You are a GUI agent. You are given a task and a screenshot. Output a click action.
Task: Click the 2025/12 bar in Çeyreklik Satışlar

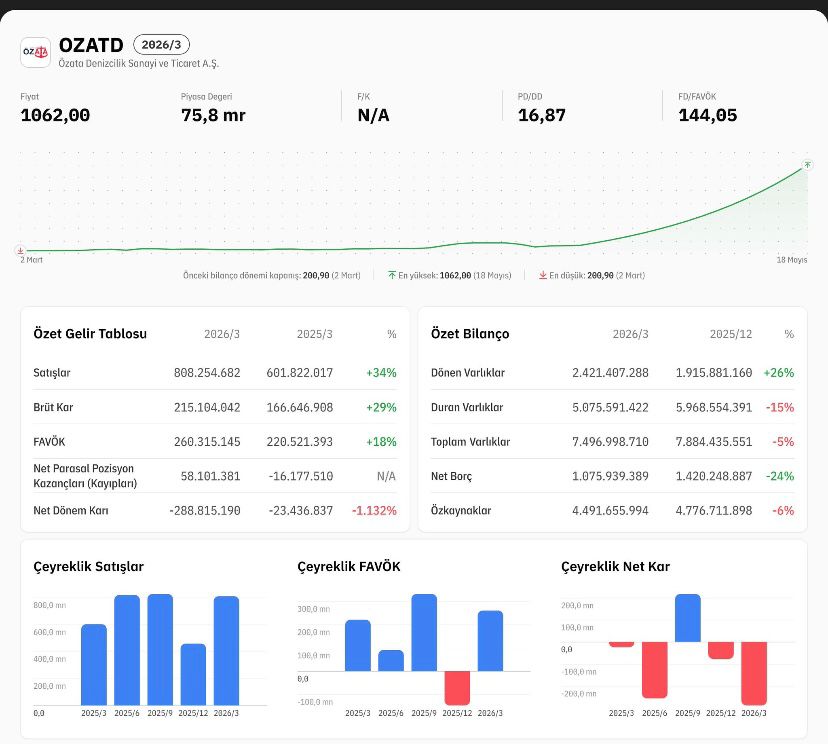coord(193,675)
